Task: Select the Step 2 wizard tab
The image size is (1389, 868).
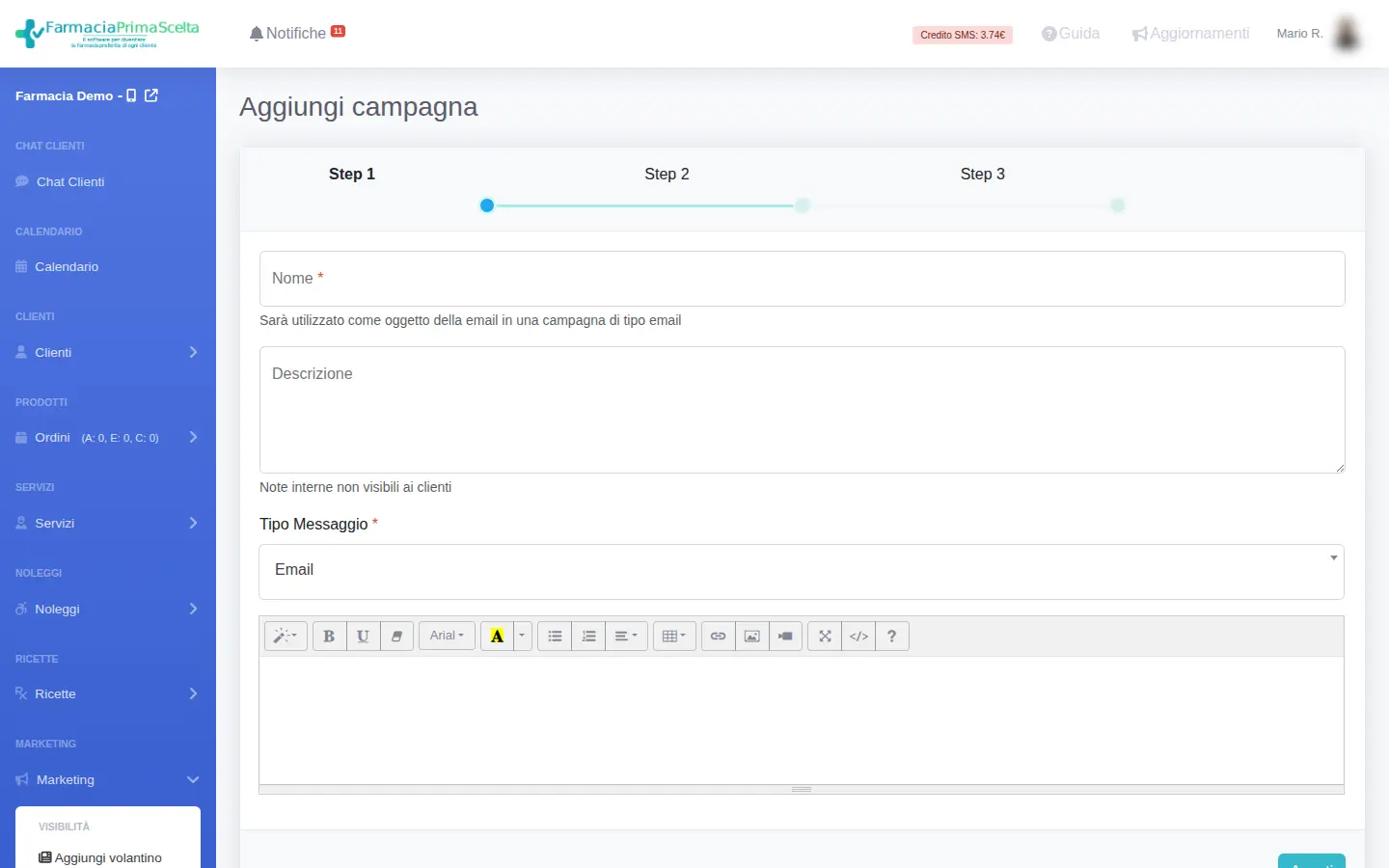Action: click(667, 174)
